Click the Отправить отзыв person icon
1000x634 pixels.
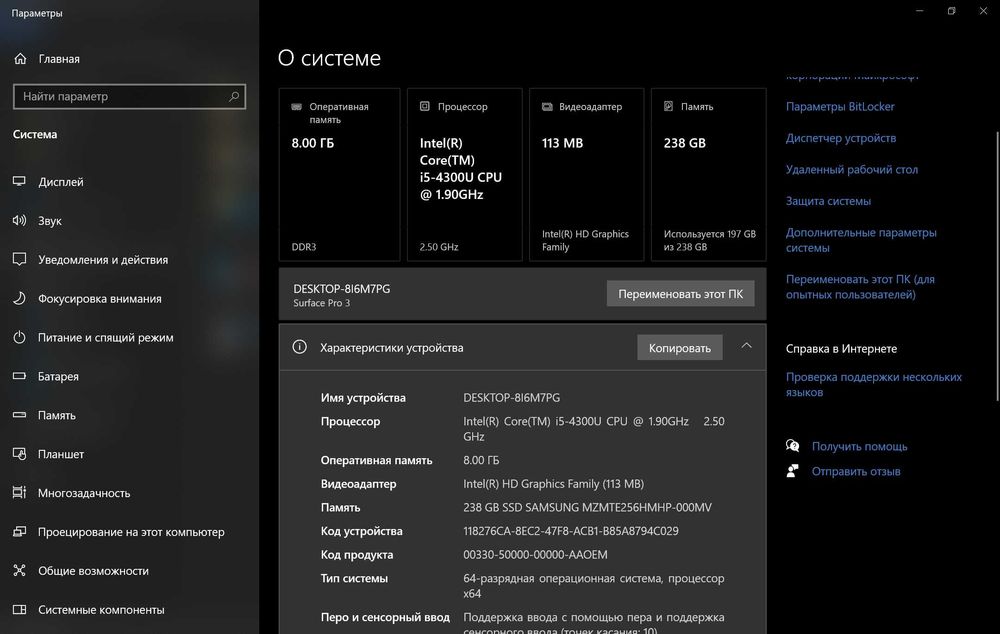tap(792, 471)
